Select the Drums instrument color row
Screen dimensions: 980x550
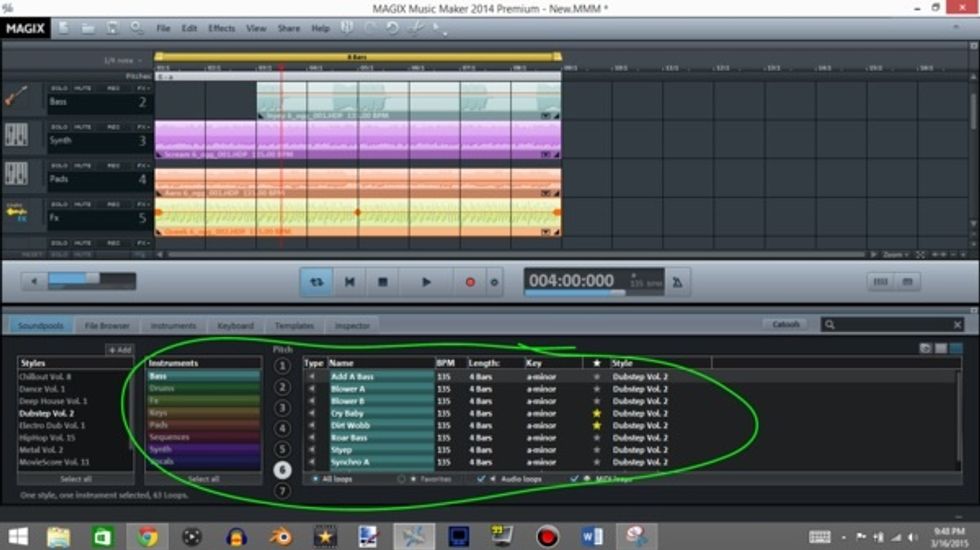204,389
